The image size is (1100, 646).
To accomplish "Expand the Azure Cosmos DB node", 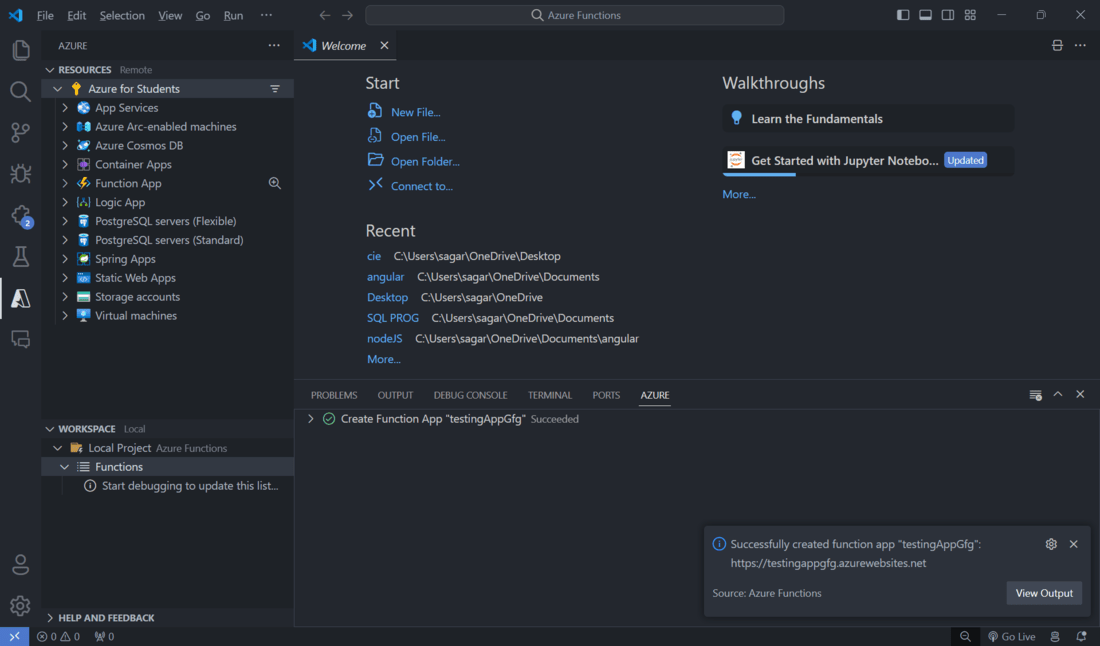I will 65,146.
